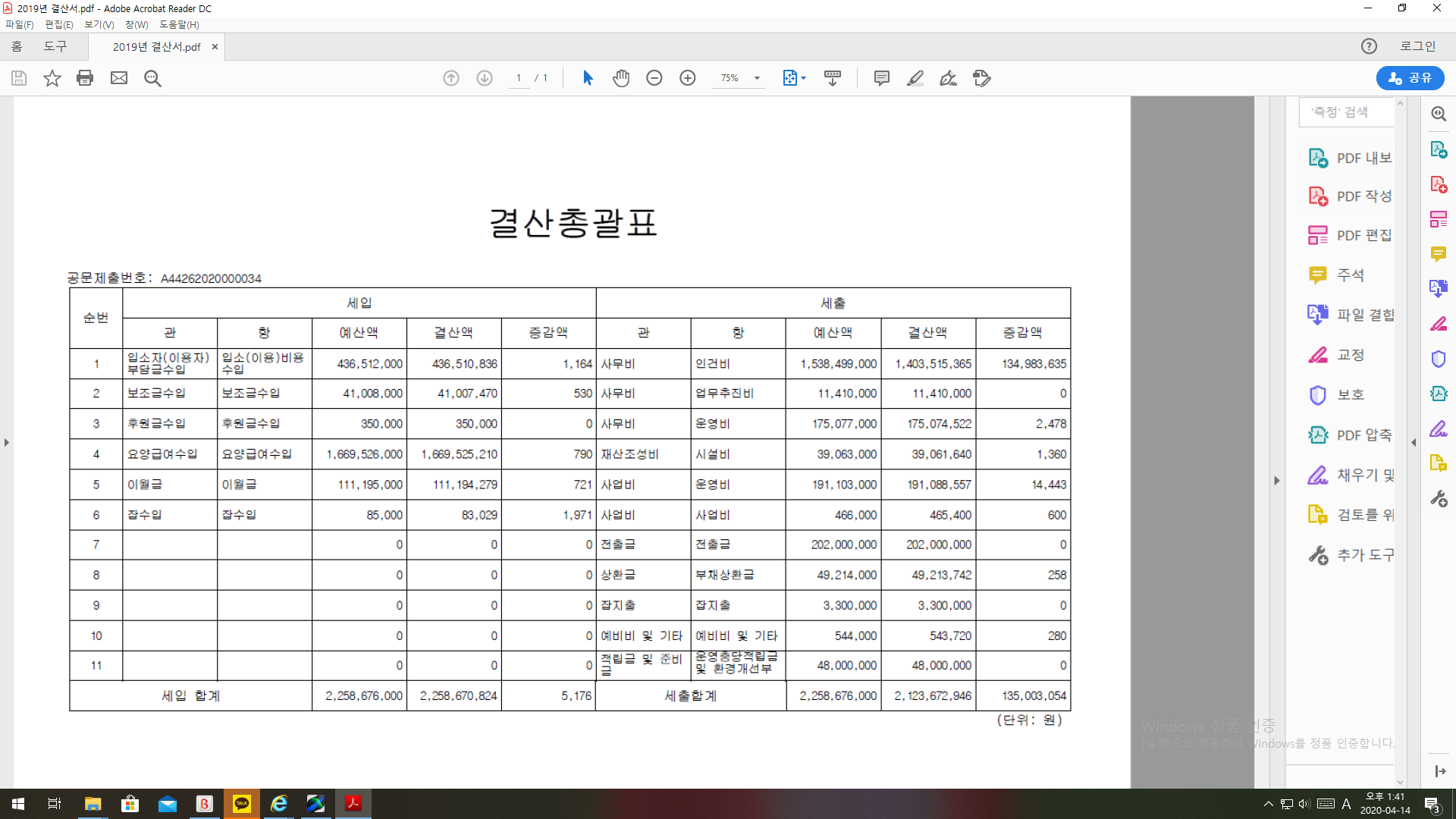Select the hand pan tool

[621, 78]
